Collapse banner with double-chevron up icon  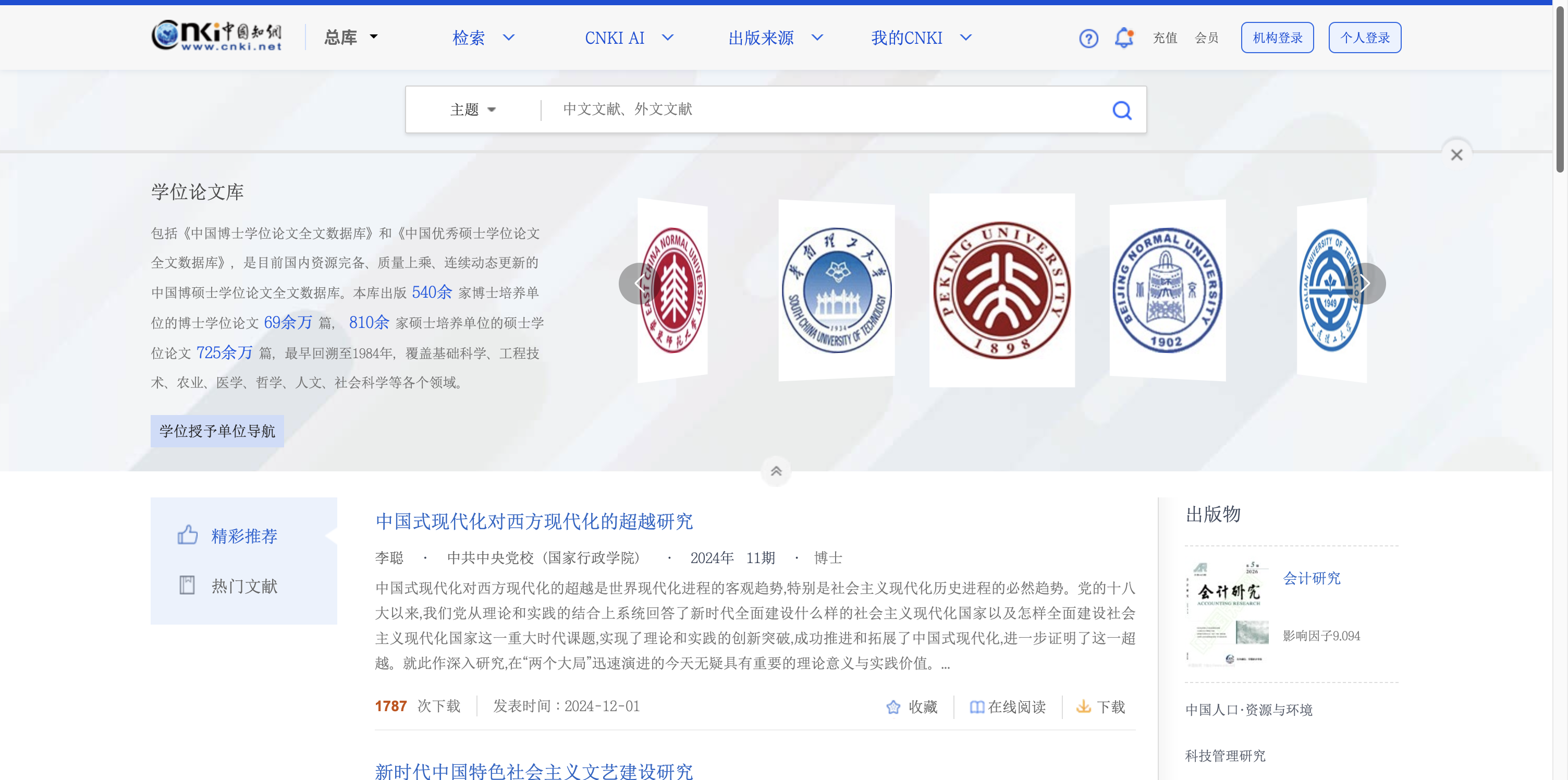776,471
